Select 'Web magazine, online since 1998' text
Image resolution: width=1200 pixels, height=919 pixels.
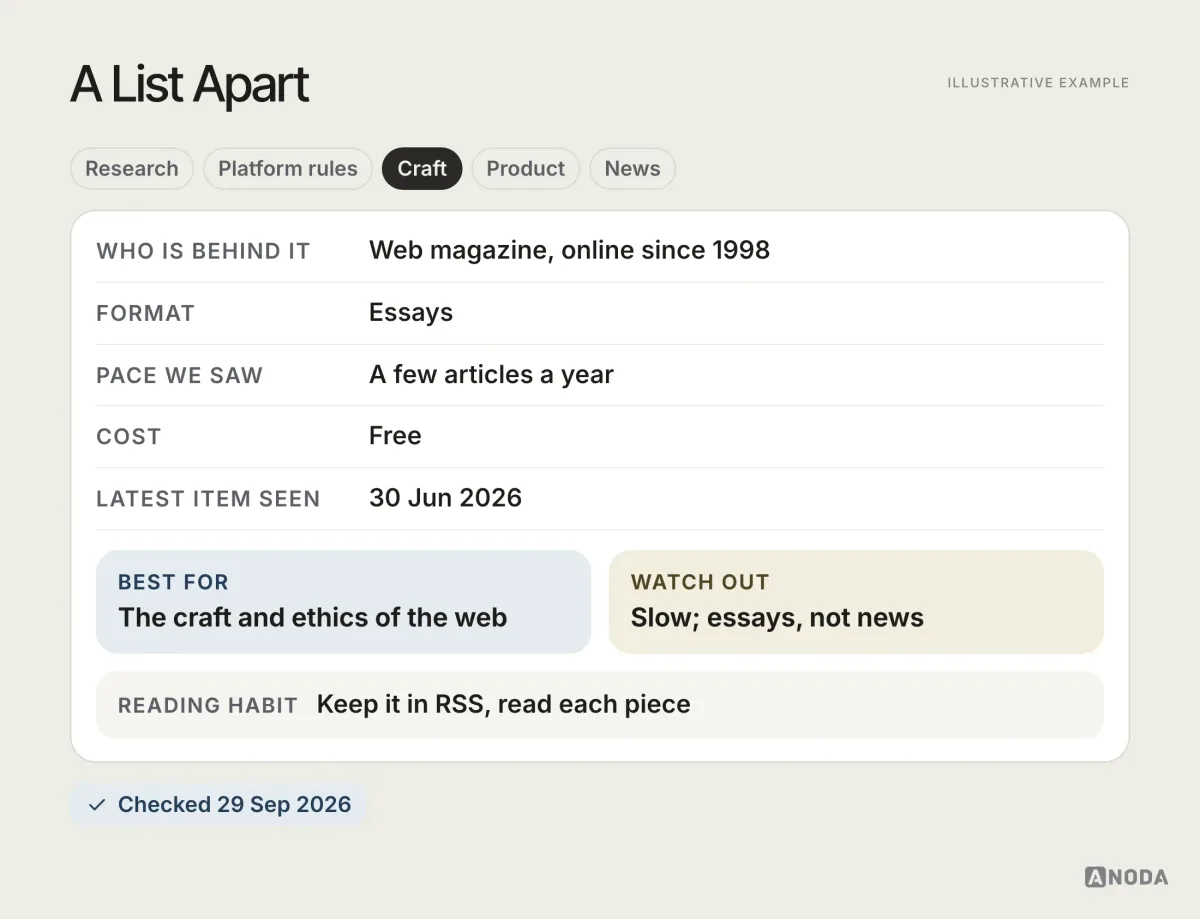569,250
